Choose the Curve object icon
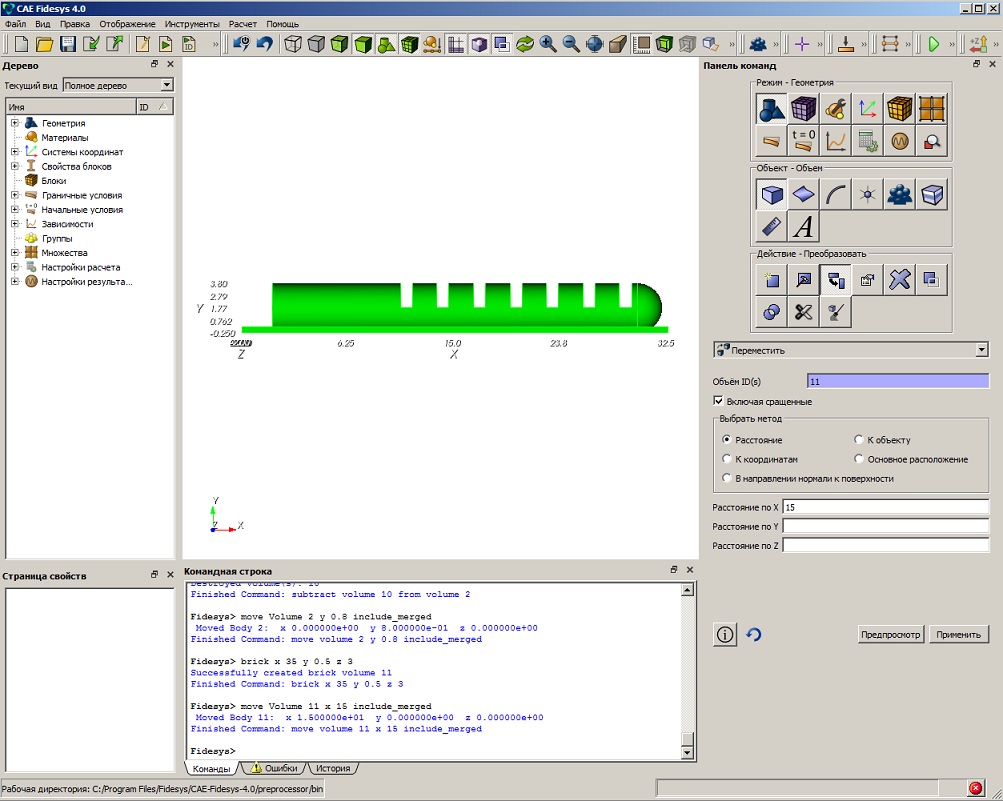 click(x=835, y=194)
